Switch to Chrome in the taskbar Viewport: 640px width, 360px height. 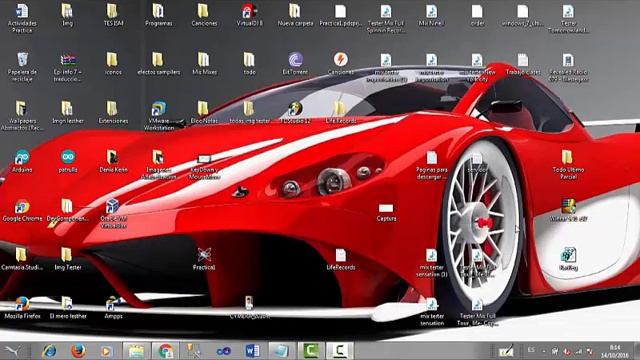pyautogui.click(x=165, y=351)
